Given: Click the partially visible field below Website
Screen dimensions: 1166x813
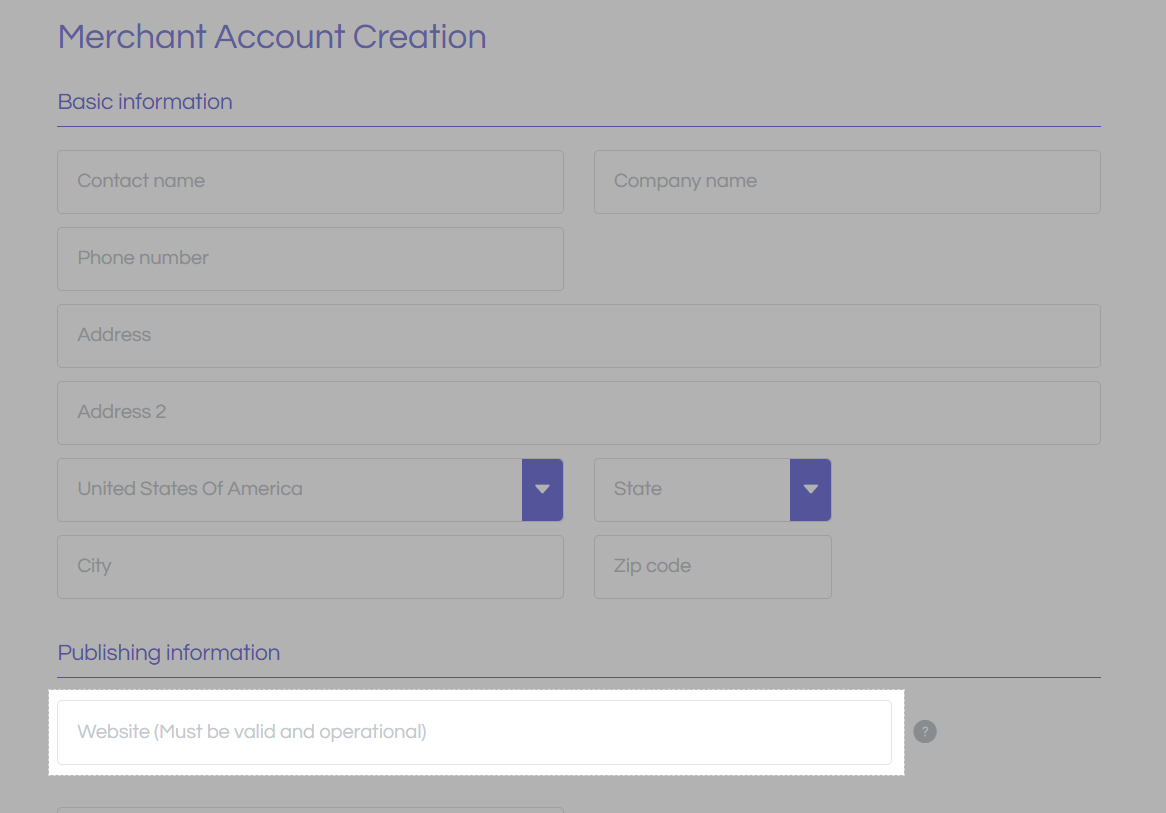Looking at the screenshot, I should click(x=310, y=810).
